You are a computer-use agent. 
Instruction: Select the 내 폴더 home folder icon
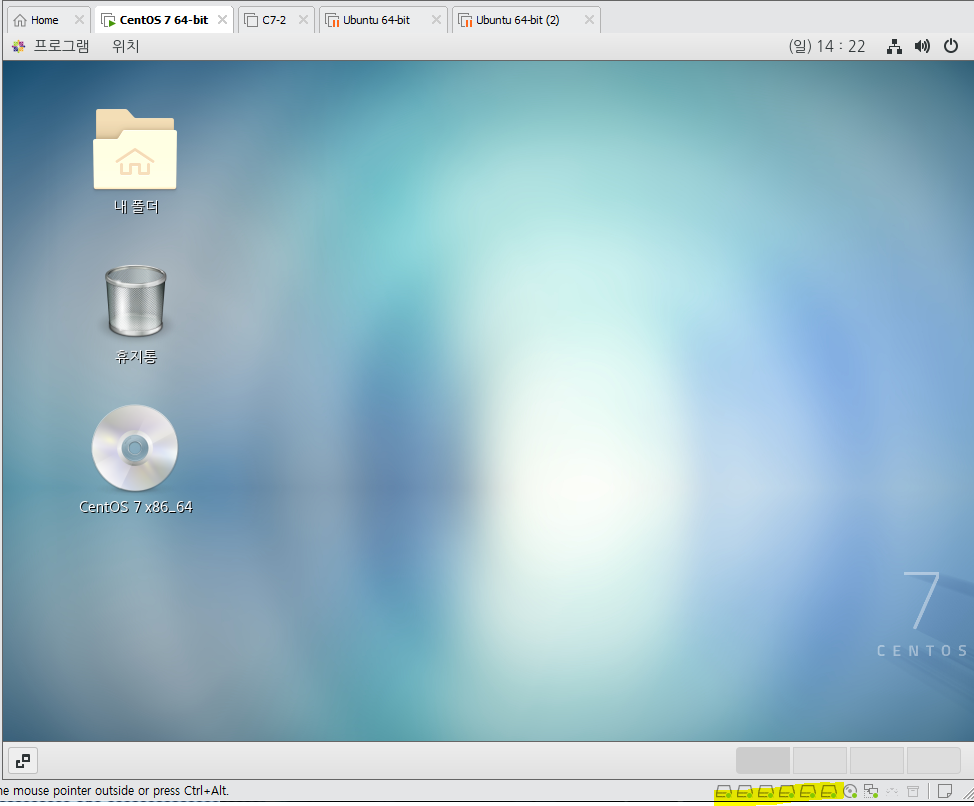point(135,161)
